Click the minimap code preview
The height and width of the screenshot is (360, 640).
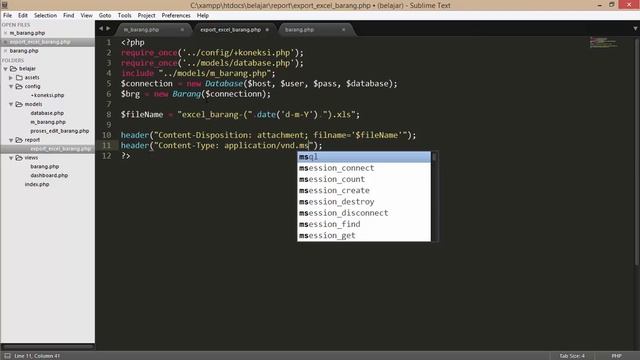click(x=603, y=42)
